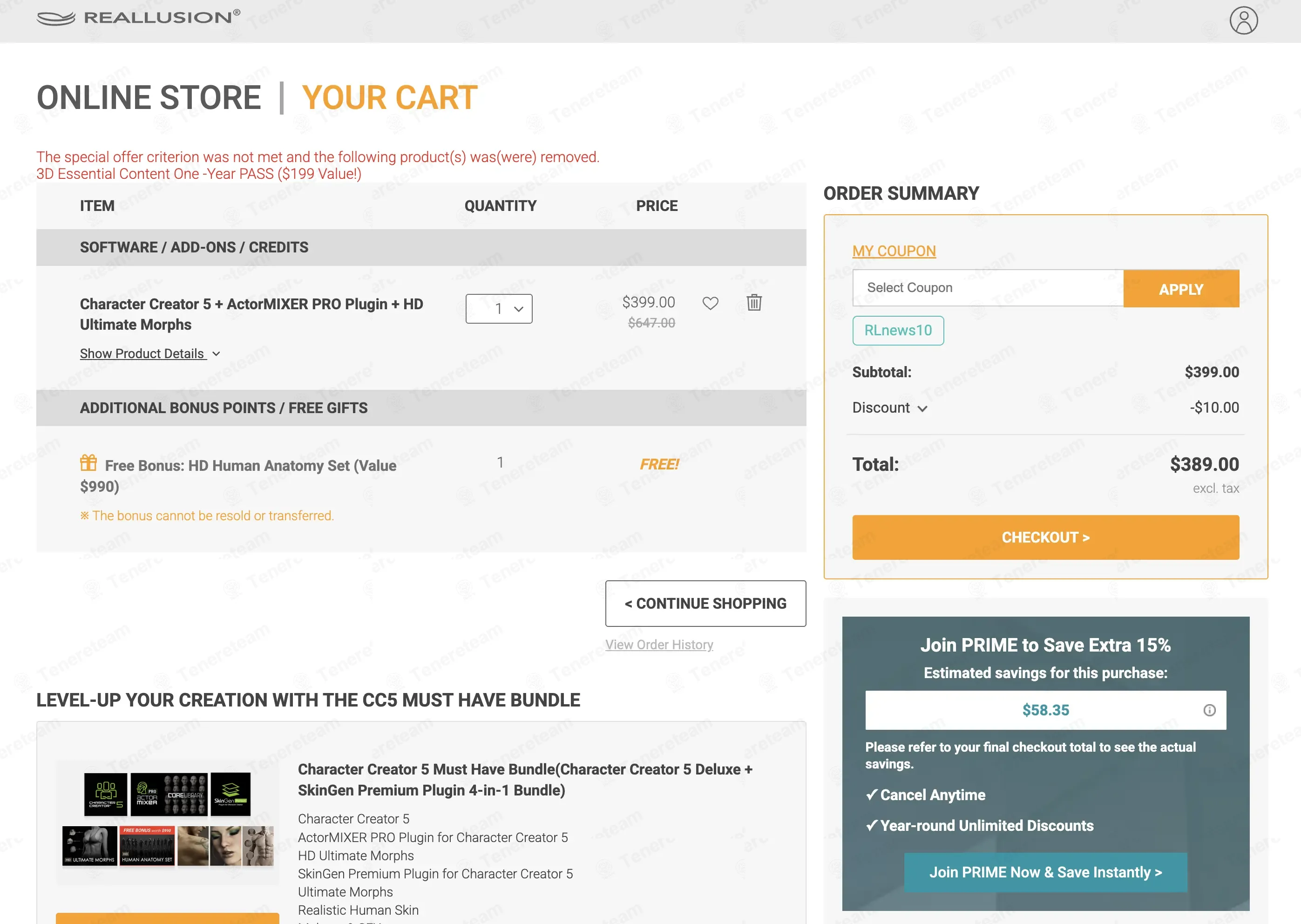The image size is (1301, 924).
Task: Click the -$10.00 discount amount
Action: (1214, 408)
